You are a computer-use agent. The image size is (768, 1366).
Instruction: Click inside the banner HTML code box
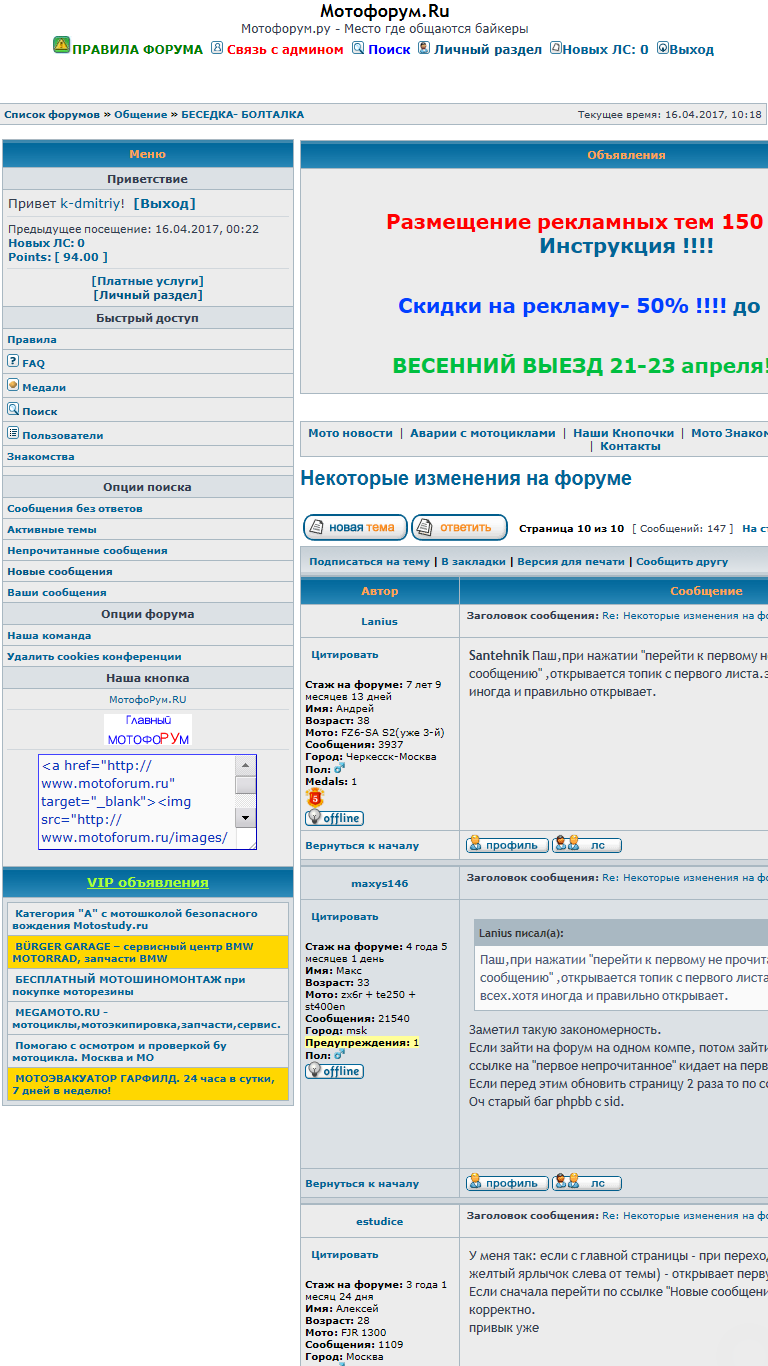click(136, 801)
